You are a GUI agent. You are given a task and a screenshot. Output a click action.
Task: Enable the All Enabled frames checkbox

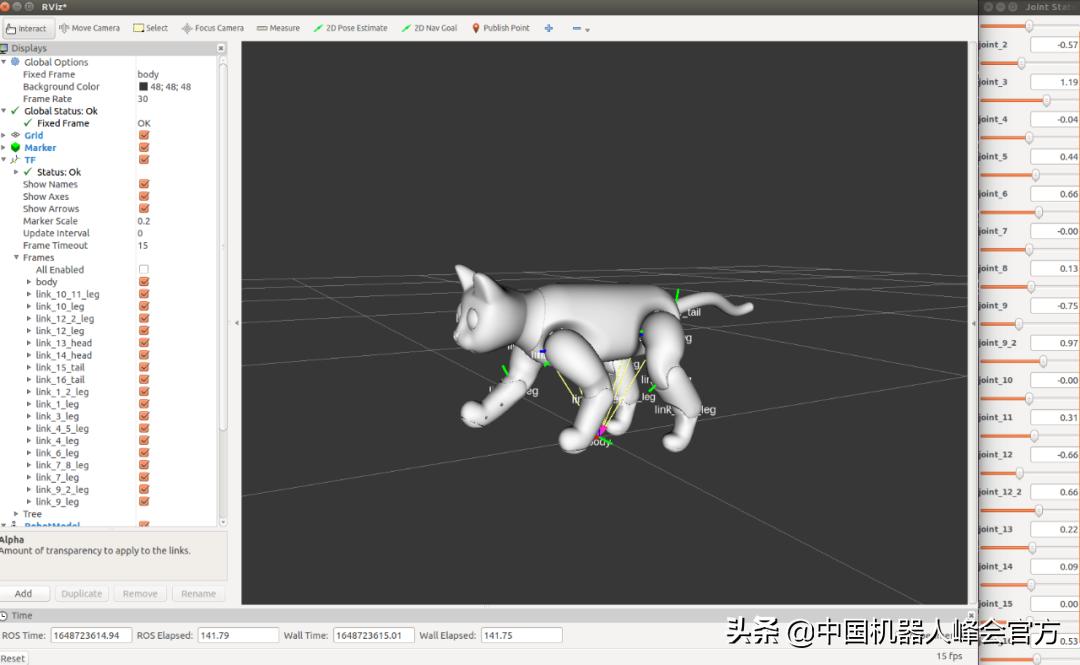point(143,269)
